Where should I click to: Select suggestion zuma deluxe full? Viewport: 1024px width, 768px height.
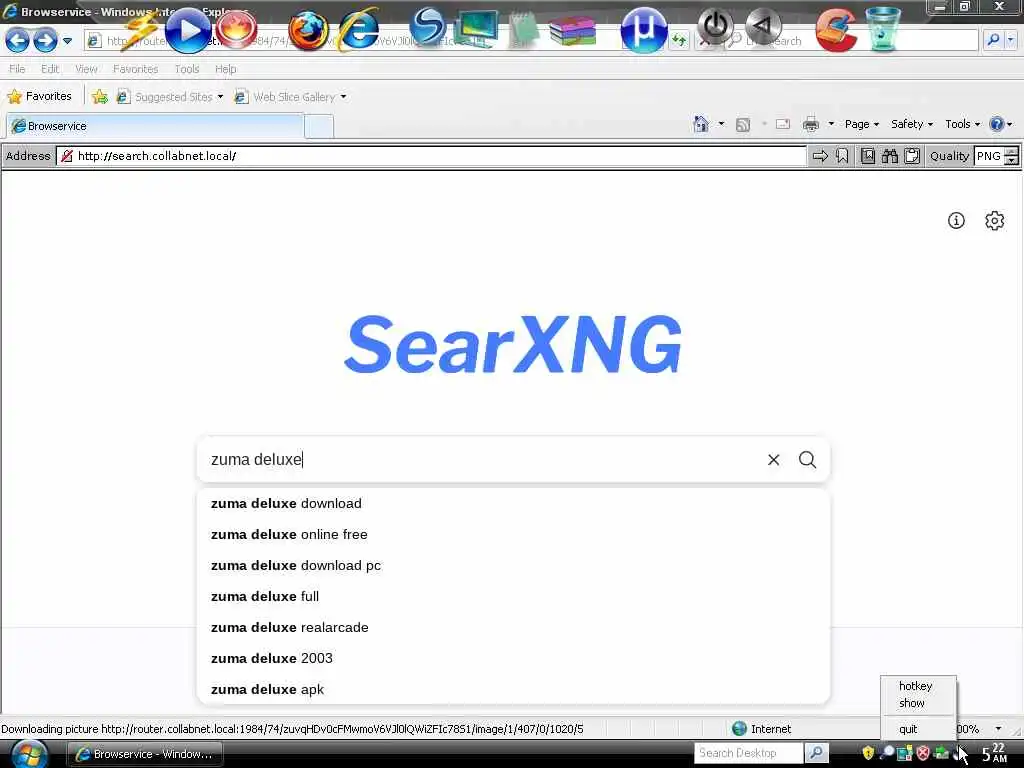pos(513,596)
